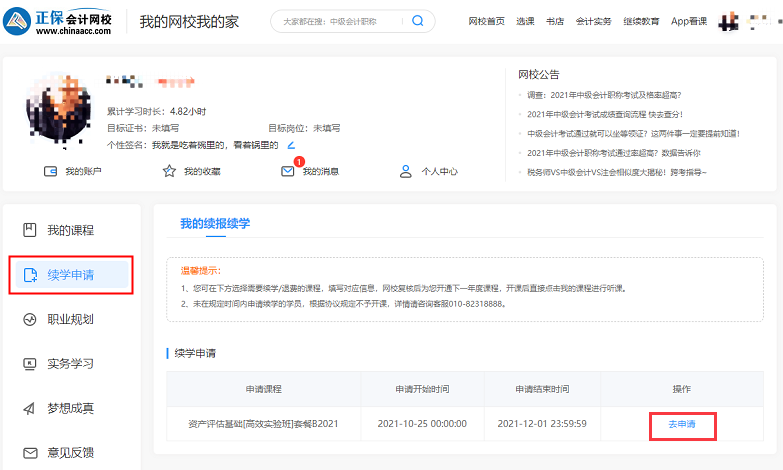
Task: Open 选课 in top navigation
Action: [525, 21]
